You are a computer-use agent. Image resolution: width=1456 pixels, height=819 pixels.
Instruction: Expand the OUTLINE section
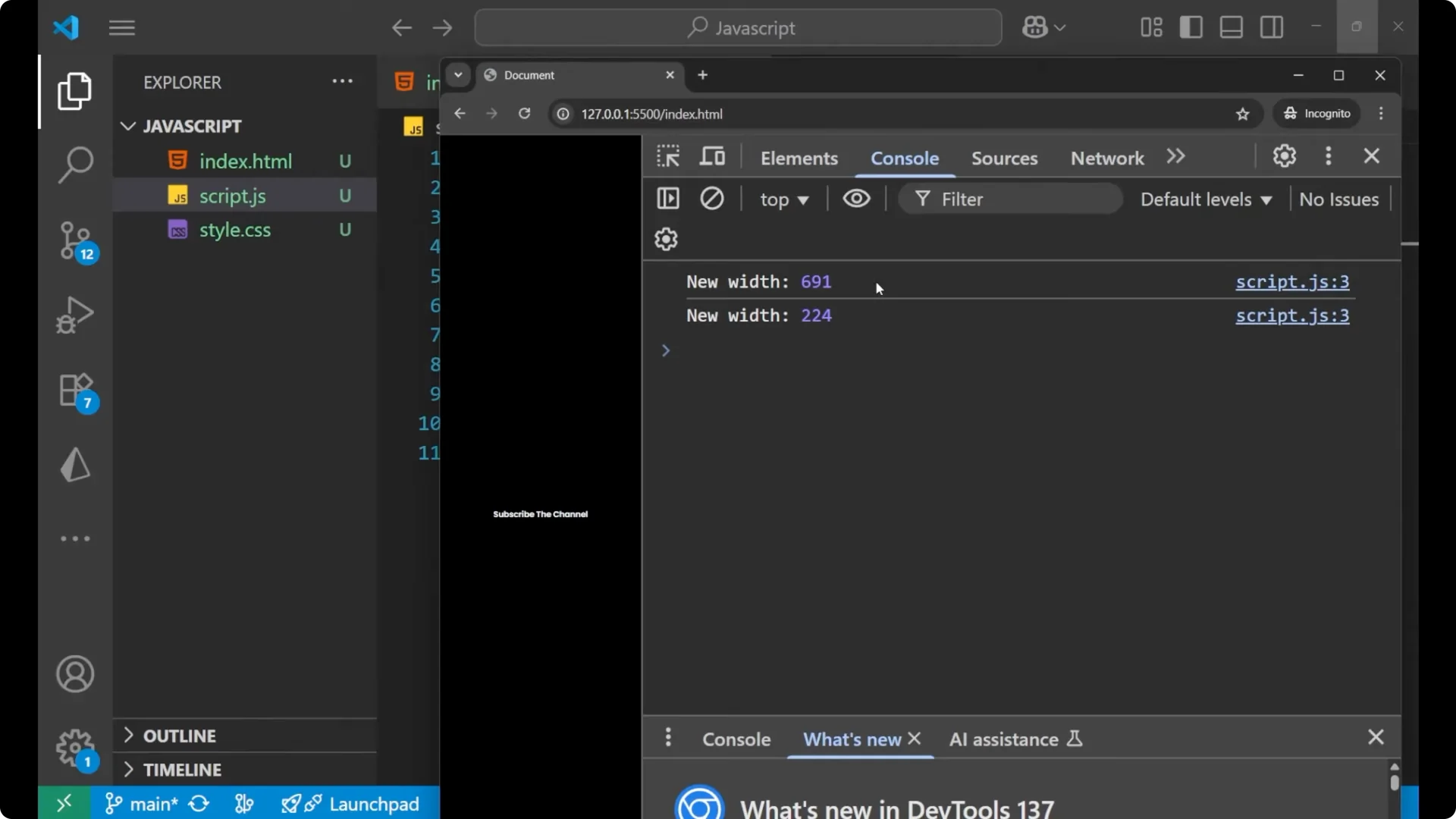[179, 736]
